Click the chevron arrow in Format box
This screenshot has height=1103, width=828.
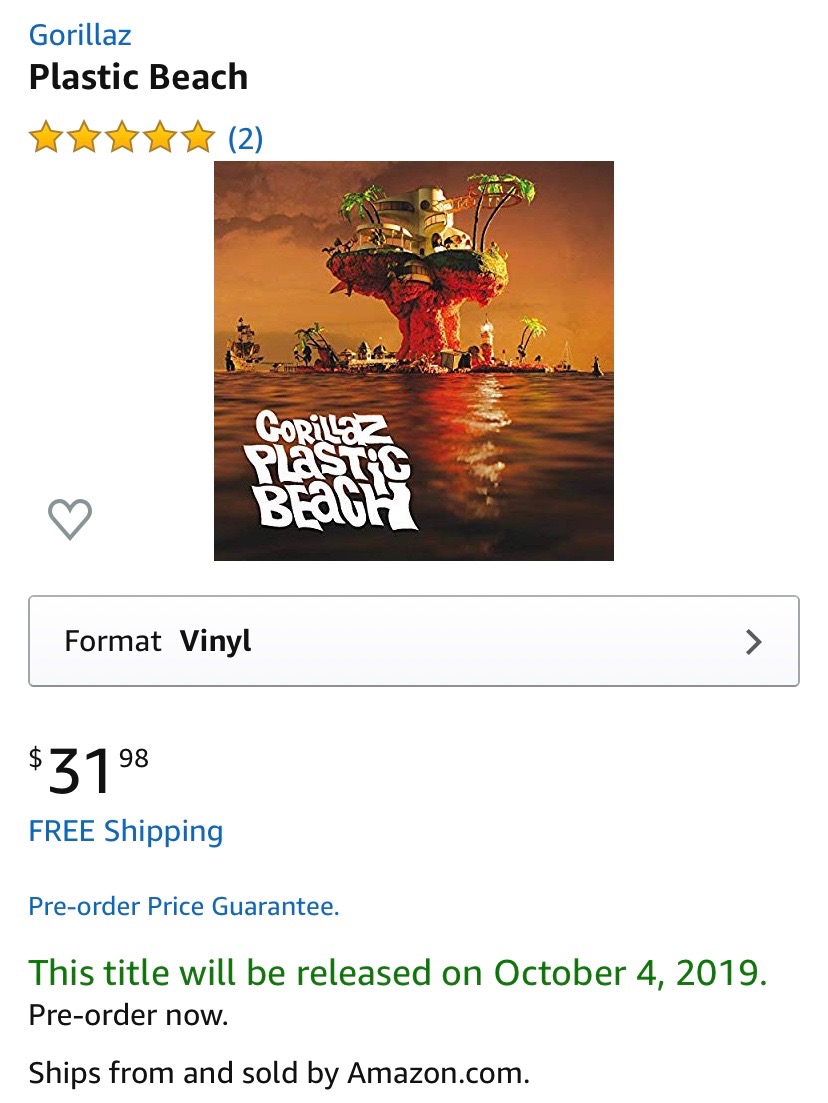(x=753, y=642)
